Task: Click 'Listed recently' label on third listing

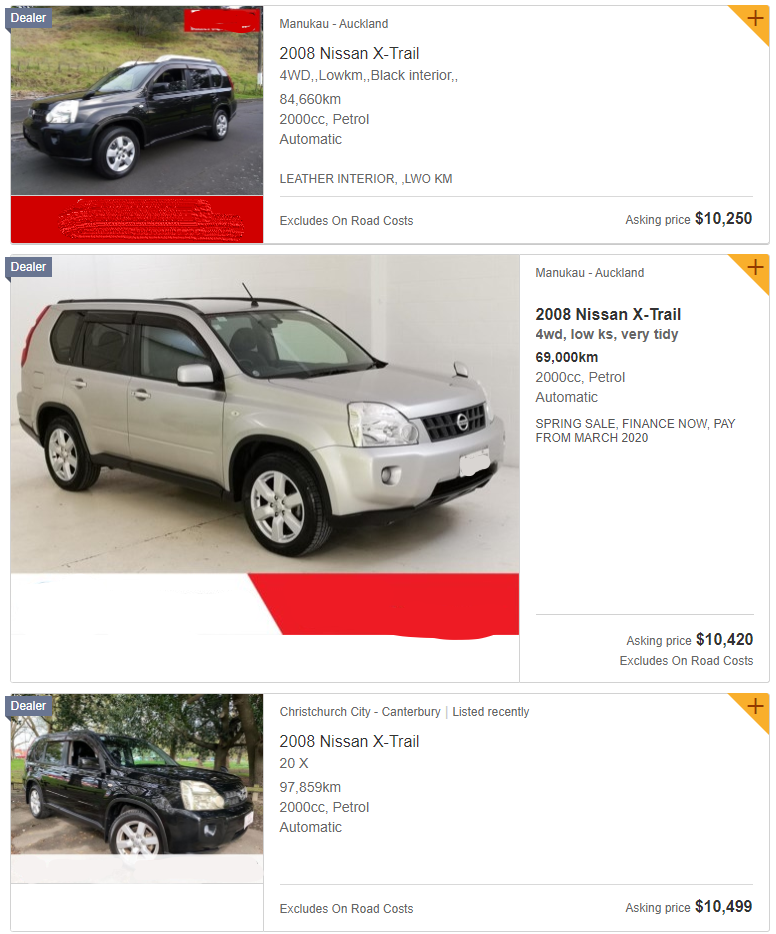Action: tap(491, 712)
